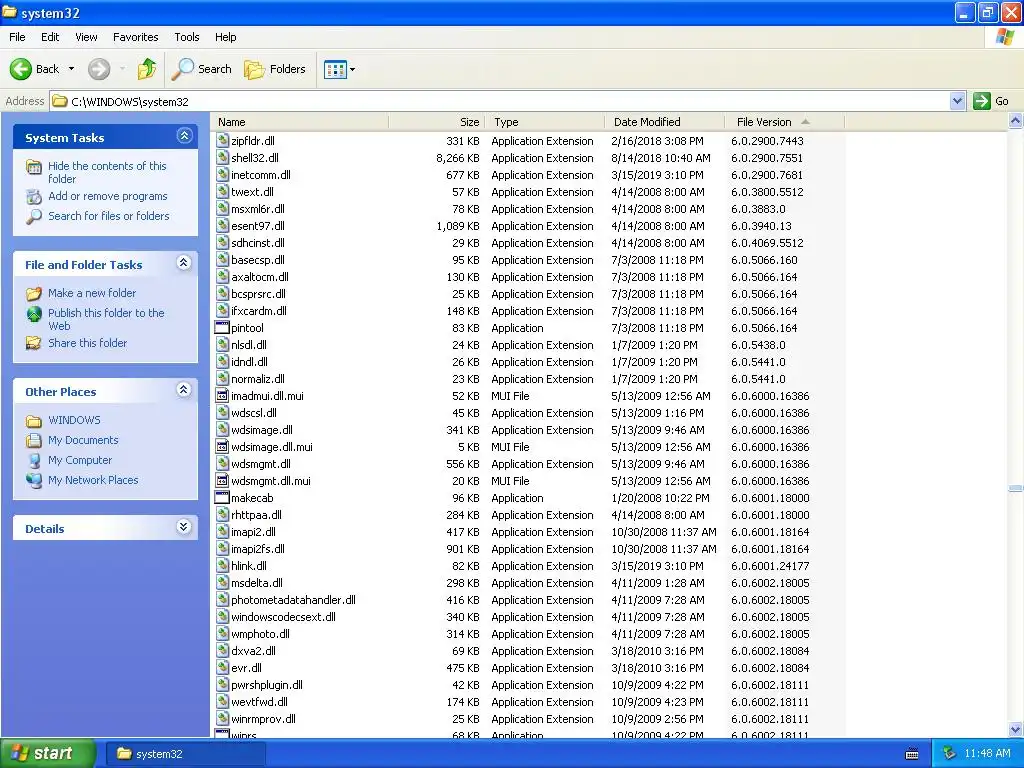The image size is (1024, 768).
Task: Open the View menu
Action: (86, 37)
